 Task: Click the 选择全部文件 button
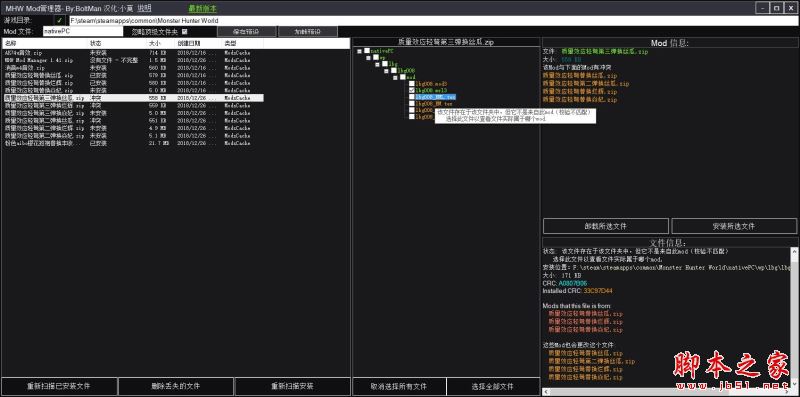pyautogui.click(x=493, y=386)
